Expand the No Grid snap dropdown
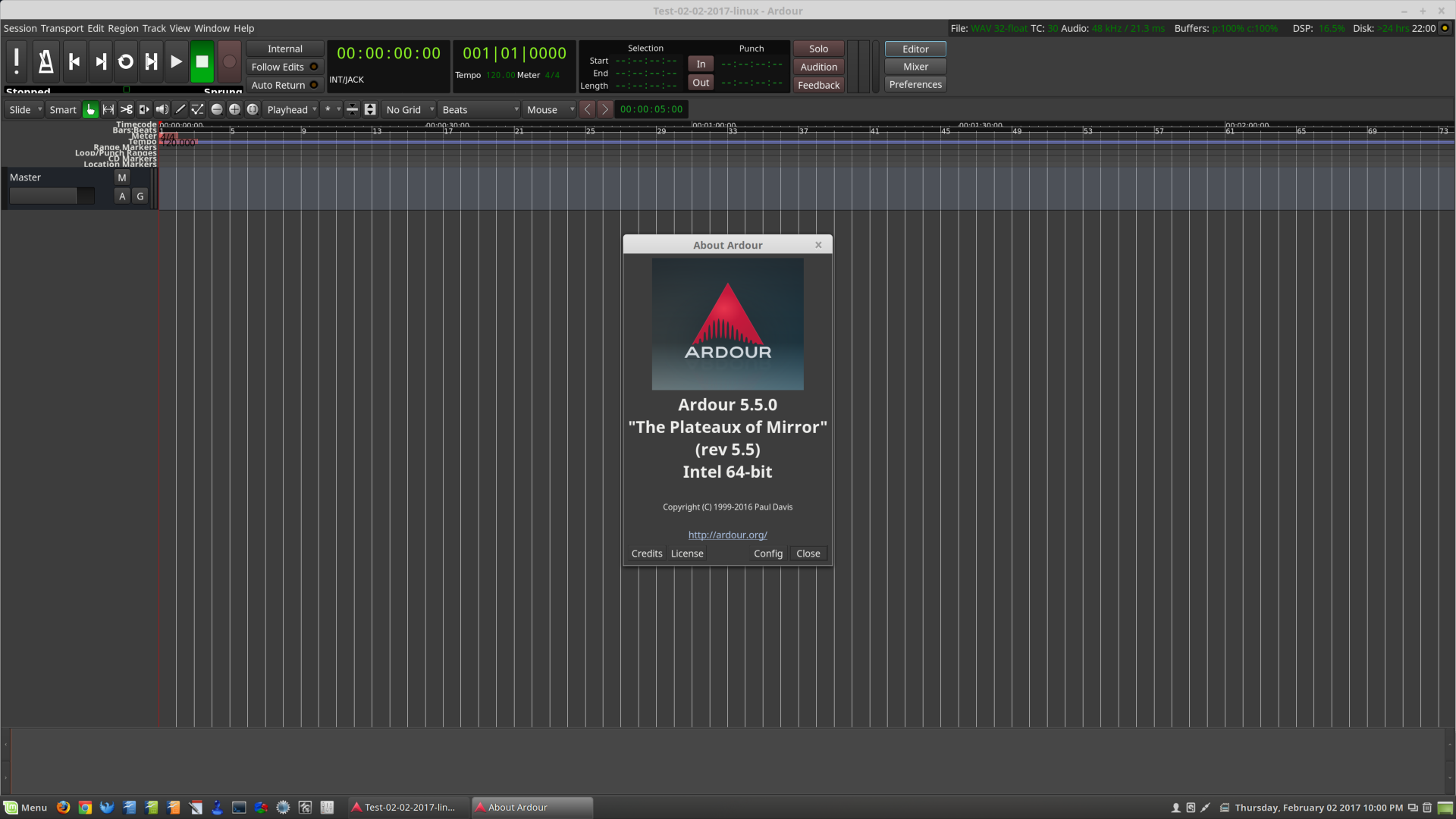1456x819 pixels. [x=409, y=109]
